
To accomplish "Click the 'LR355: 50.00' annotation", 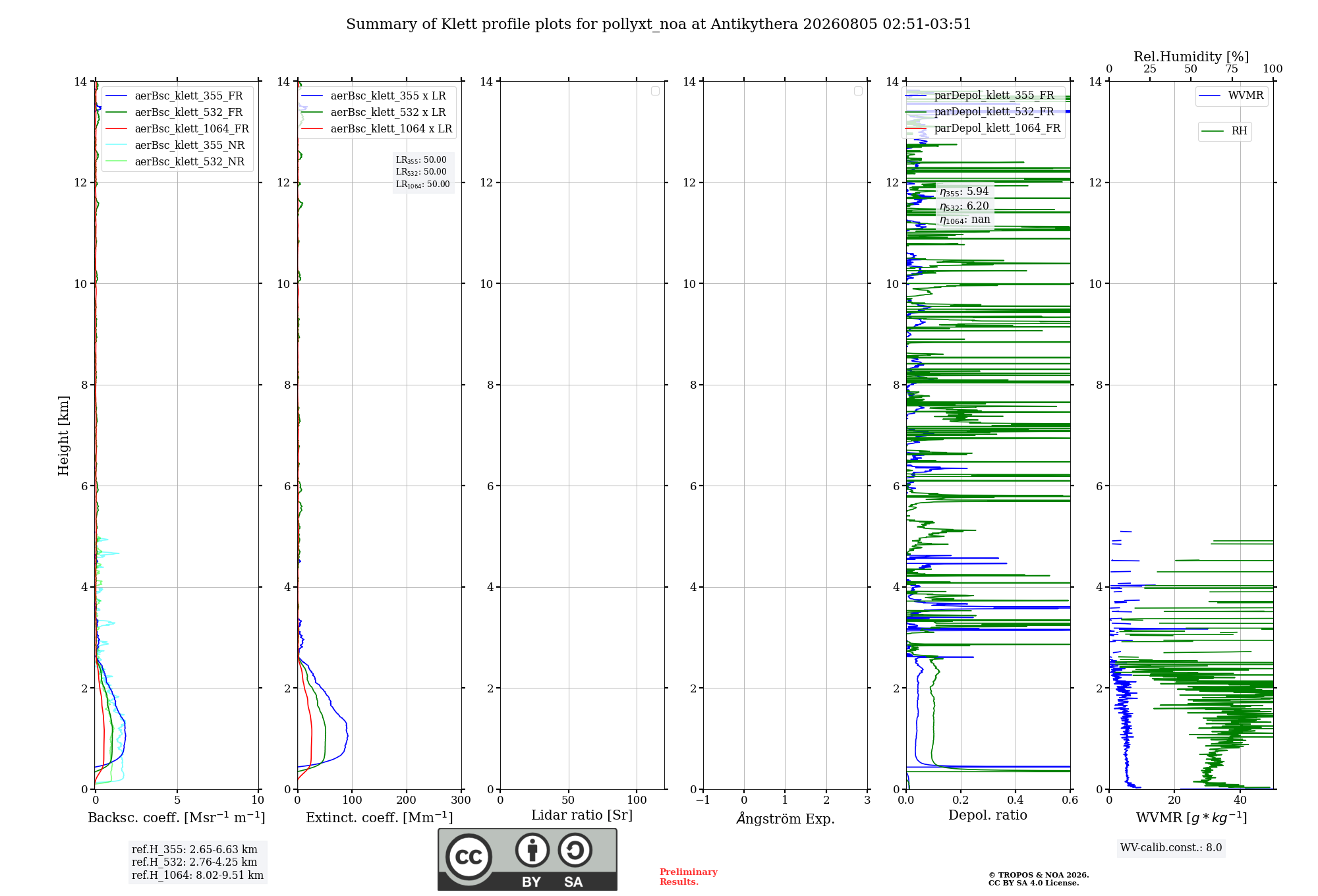I will click(x=421, y=160).
